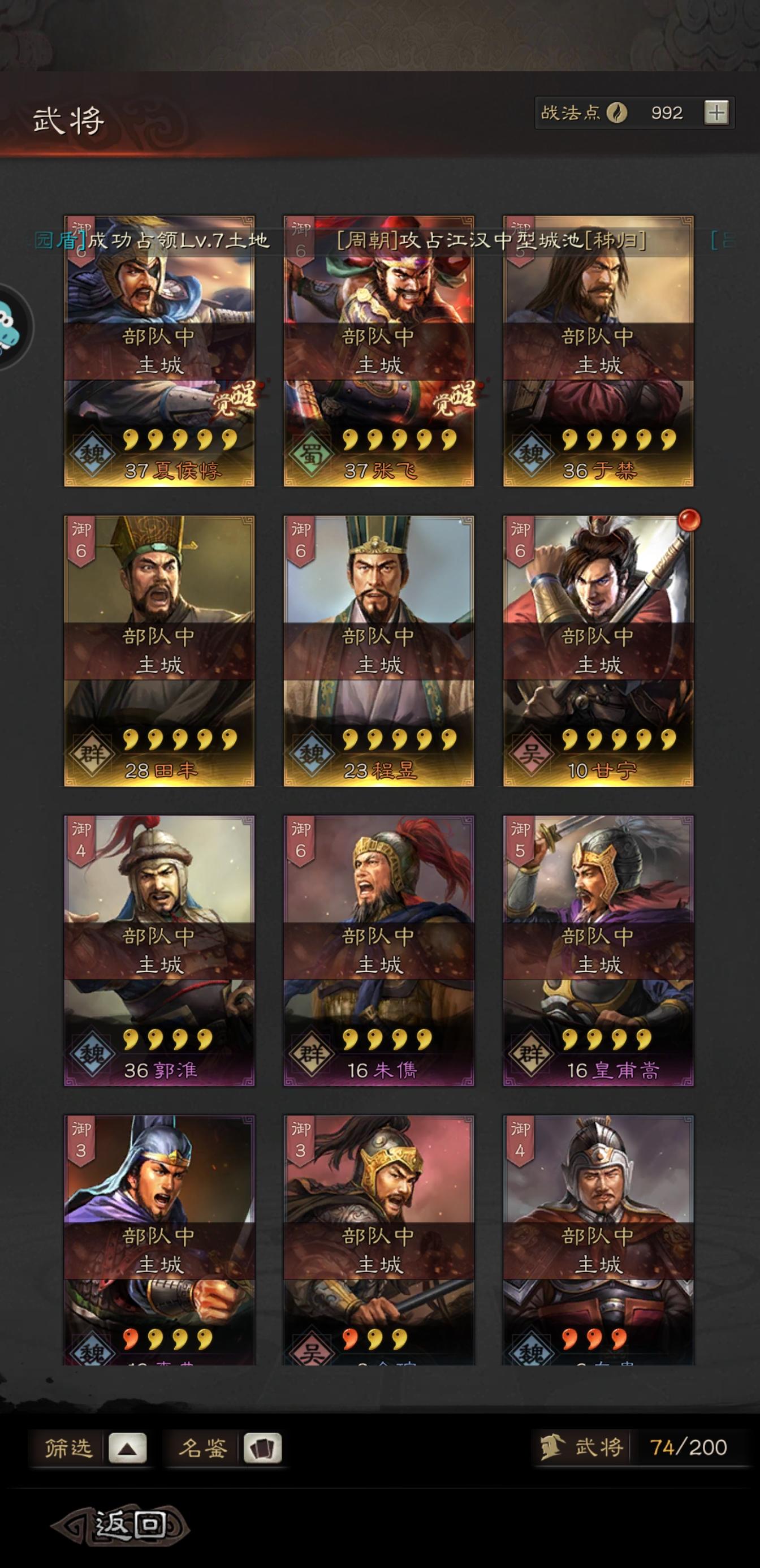The height and width of the screenshot is (1568, 760).
Task: Open the 朱儁 general card
Action: 378,951
